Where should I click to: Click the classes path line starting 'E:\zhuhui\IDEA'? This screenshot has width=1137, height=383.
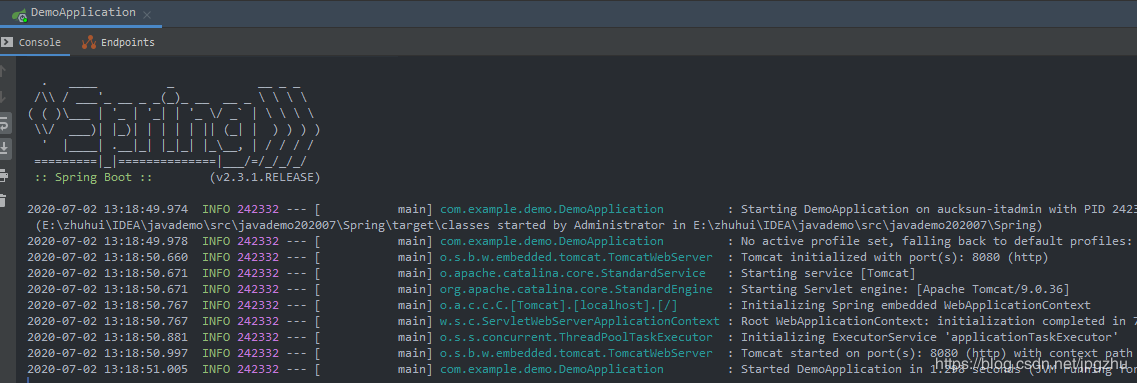pyautogui.click(x=538, y=225)
